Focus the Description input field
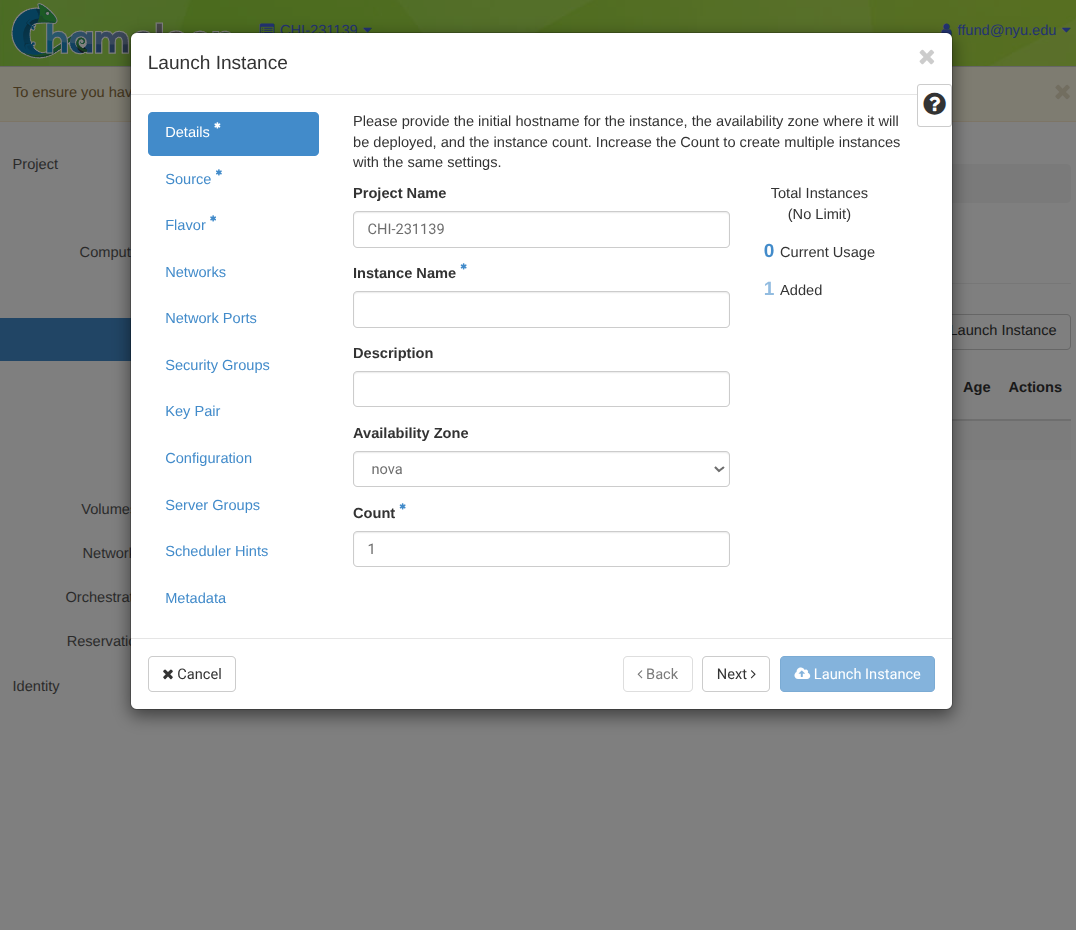Screen dimensions: 1076x930 [x=541, y=389]
